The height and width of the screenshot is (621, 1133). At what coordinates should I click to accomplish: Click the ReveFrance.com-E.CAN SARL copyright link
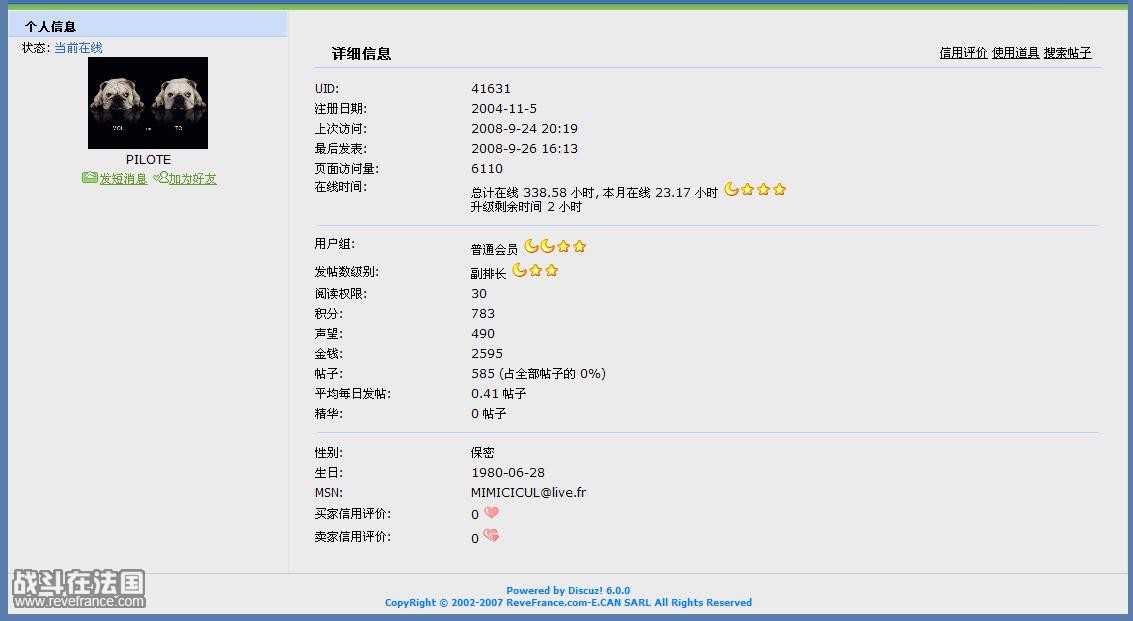coord(577,602)
